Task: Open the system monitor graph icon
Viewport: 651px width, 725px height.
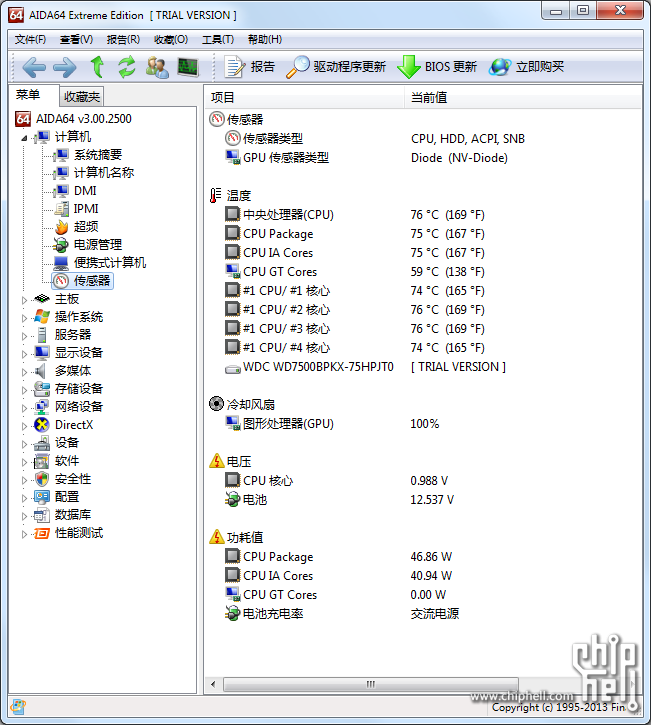Action: pyautogui.click(x=188, y=67)
